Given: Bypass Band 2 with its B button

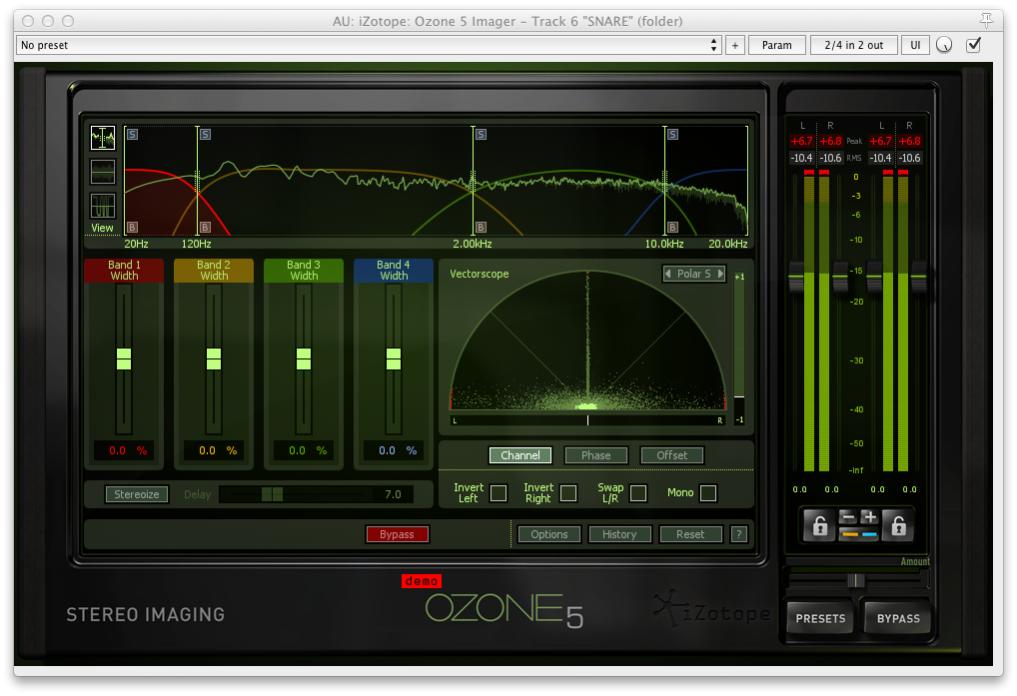Looking at the screenshot, I should [205, 227].
